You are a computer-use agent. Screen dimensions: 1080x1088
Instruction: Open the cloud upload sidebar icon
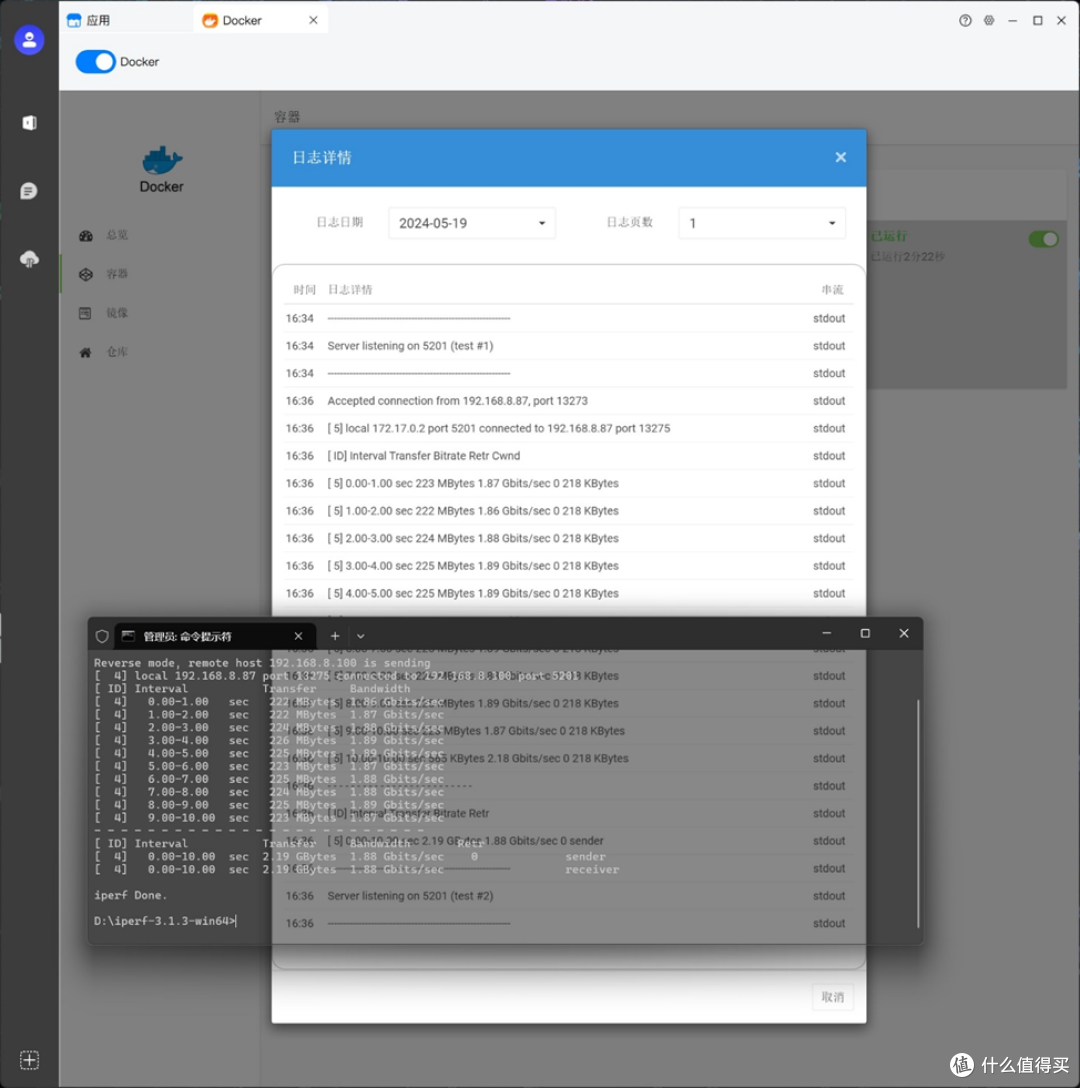pos(29,259)
